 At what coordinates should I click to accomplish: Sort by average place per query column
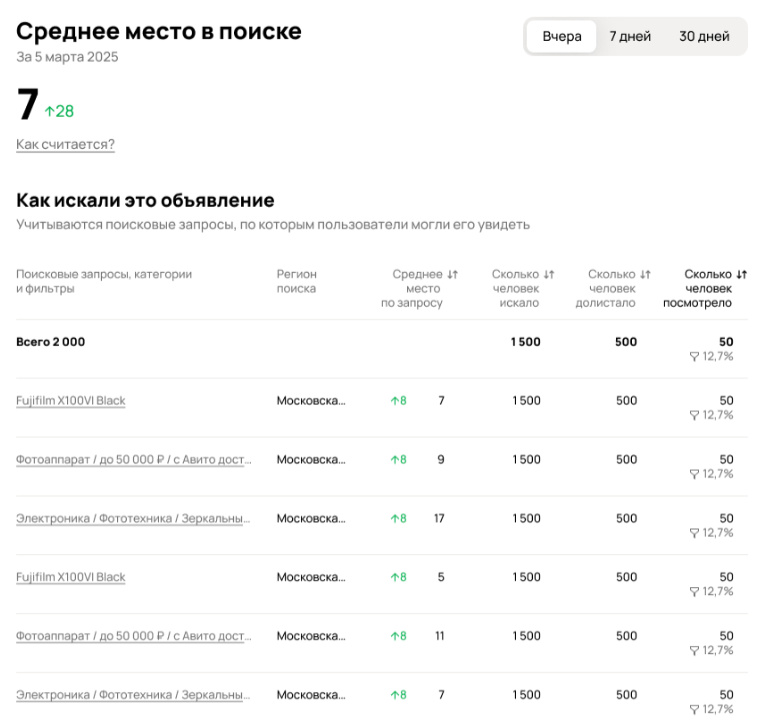coord(452,274)
